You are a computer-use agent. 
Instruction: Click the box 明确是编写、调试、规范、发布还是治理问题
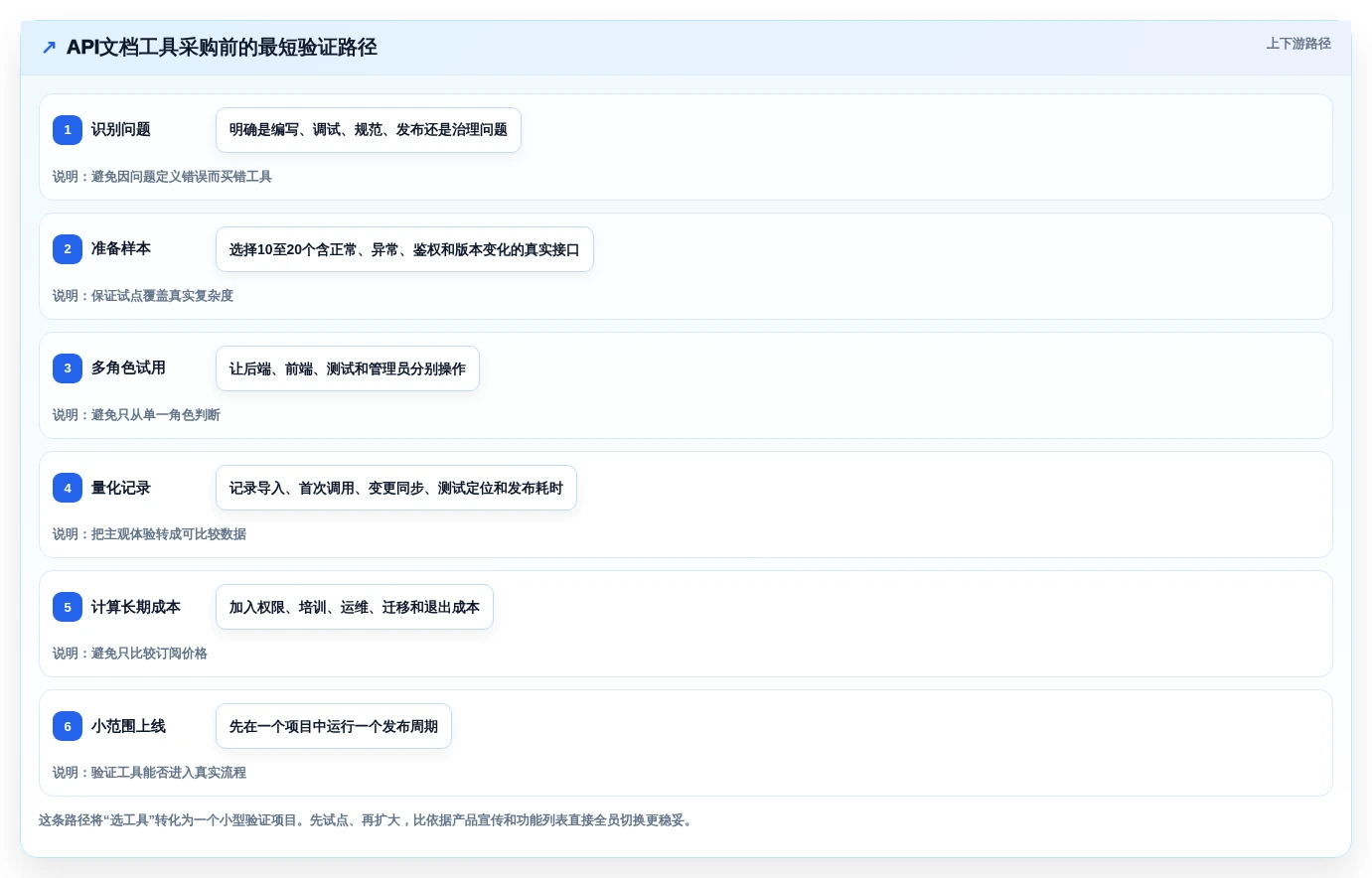tap(369, 130)
